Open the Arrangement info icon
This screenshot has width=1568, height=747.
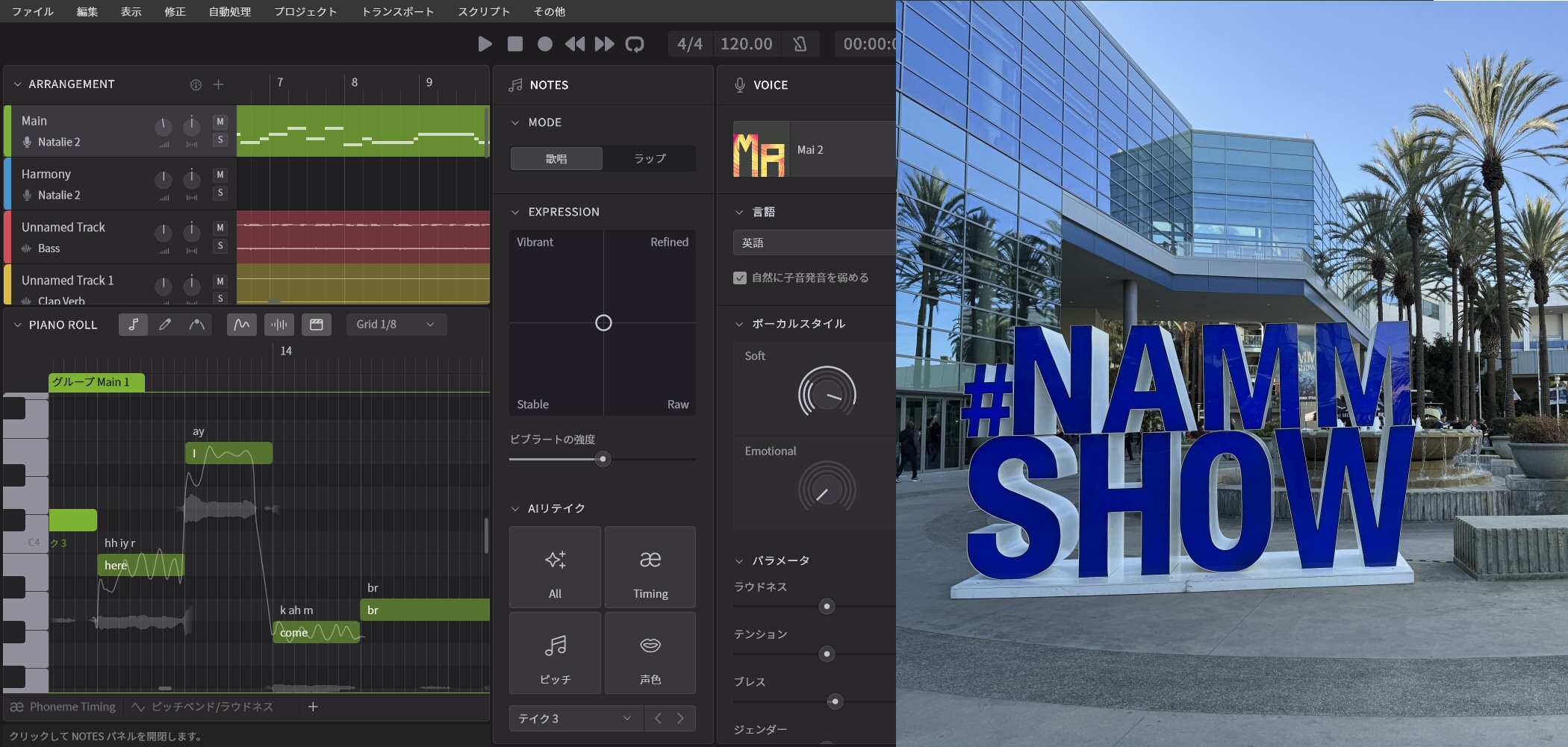[x=196, y=84]
